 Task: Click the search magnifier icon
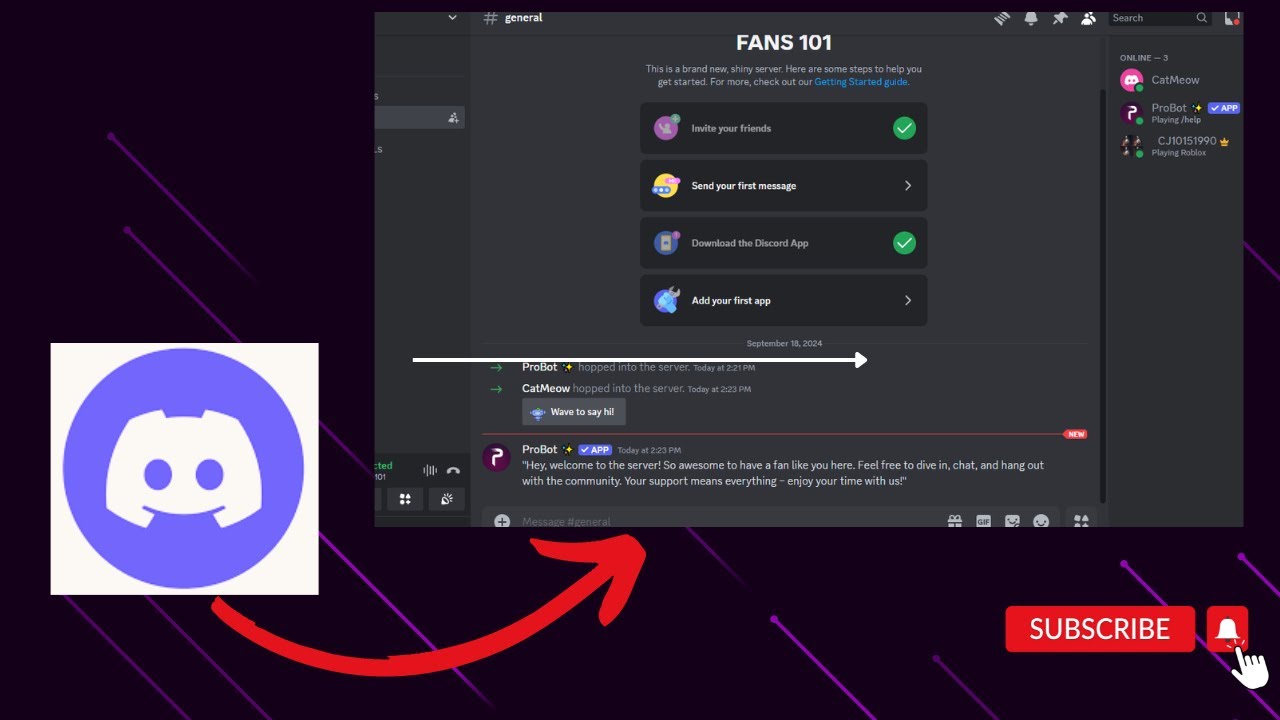pyautogui.click(x=1202, y=18)
